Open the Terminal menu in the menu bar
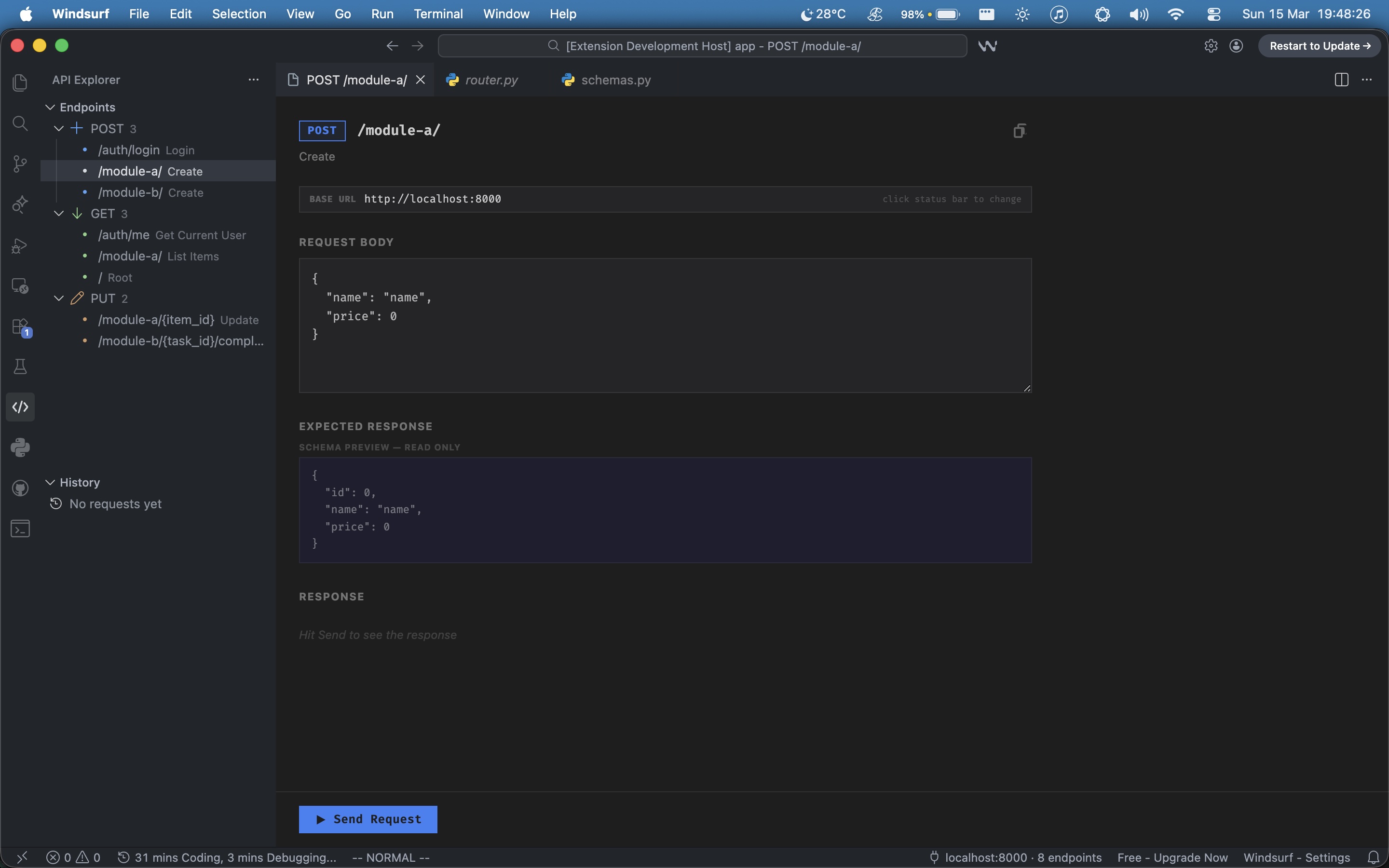 click(438, 14)
